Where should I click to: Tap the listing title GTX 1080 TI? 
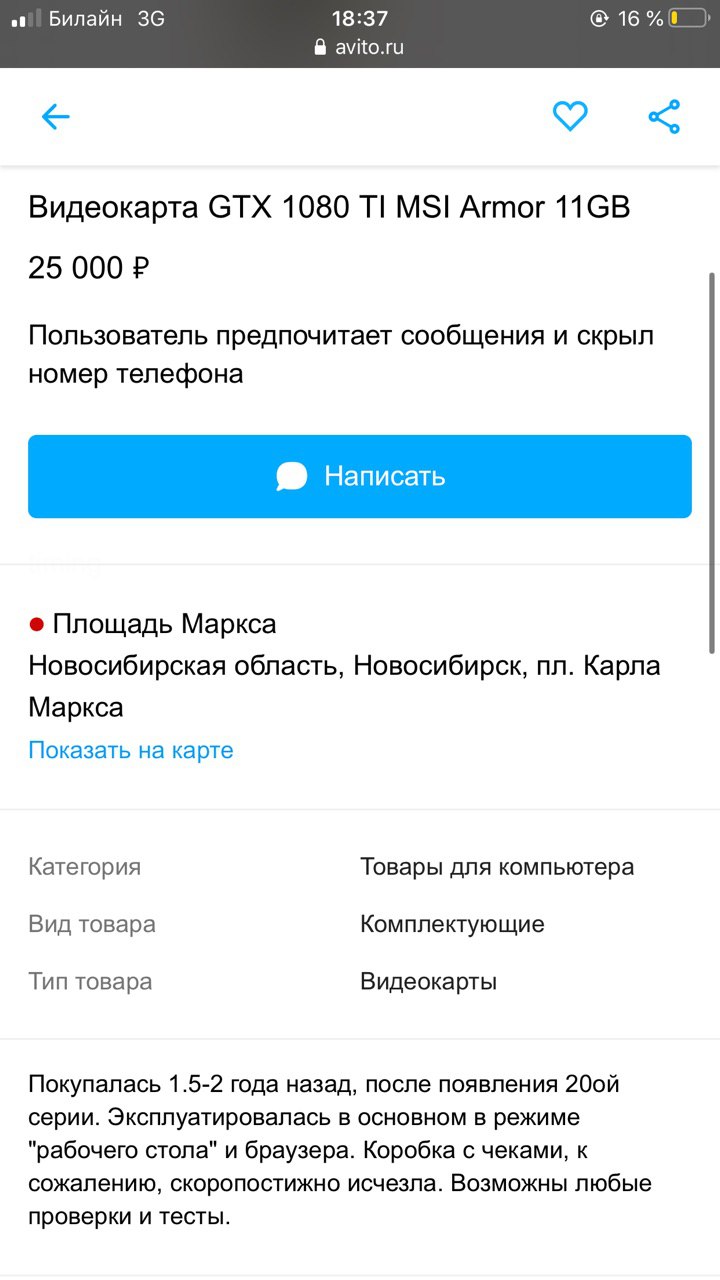coord(329,207)
